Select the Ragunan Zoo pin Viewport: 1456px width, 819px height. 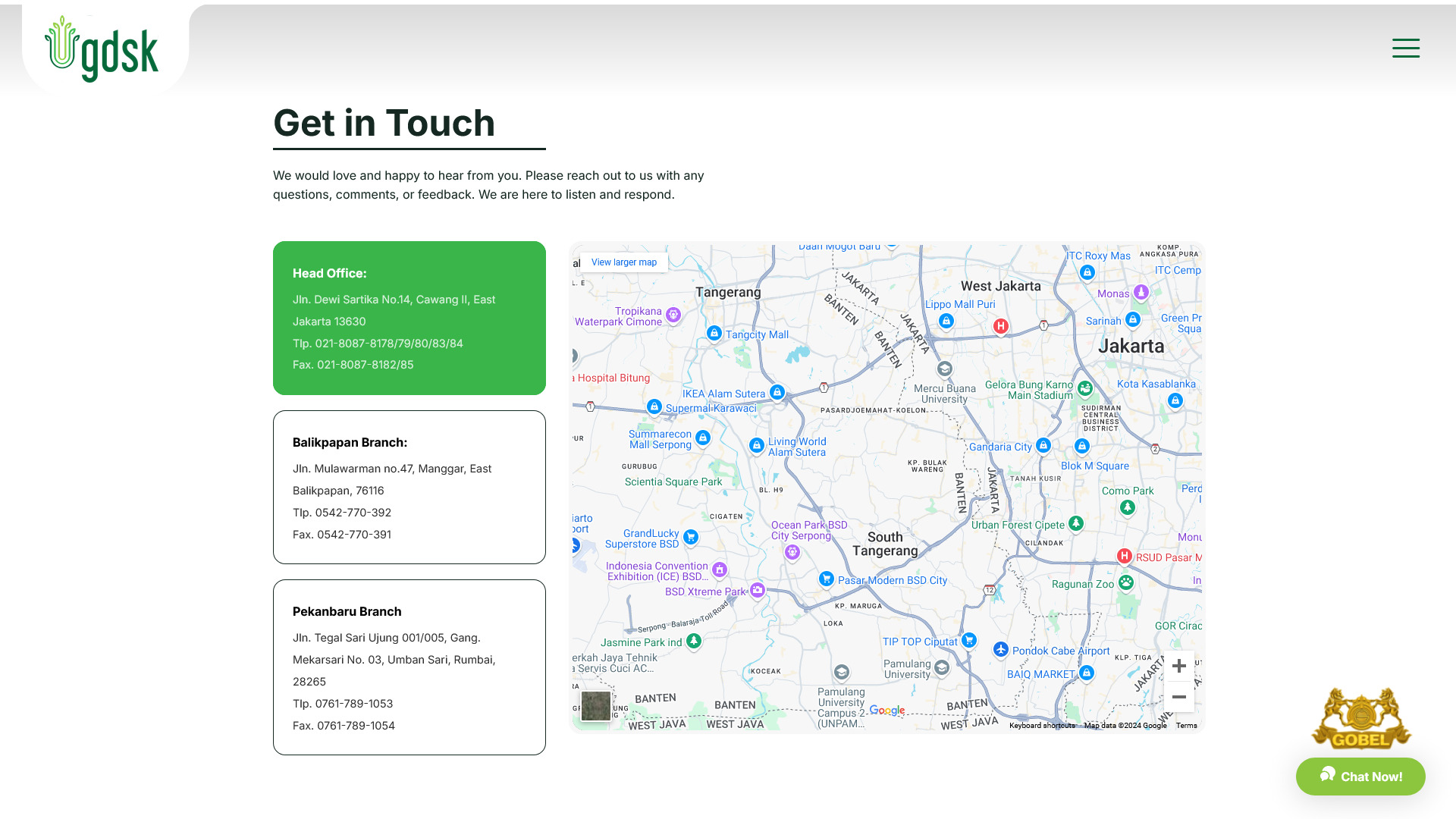click(1126, 582)
